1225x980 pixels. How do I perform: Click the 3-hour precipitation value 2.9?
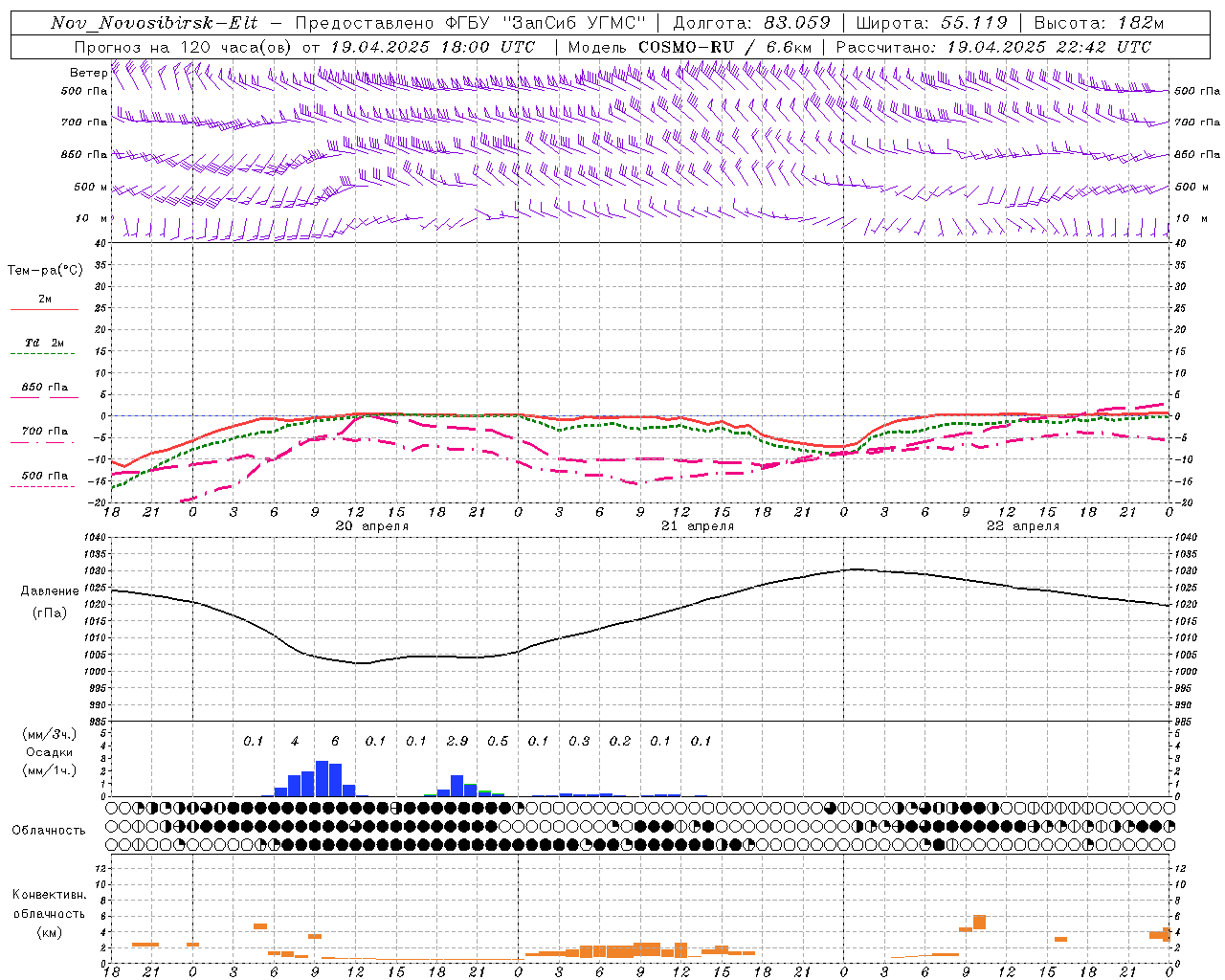[457, 741]
